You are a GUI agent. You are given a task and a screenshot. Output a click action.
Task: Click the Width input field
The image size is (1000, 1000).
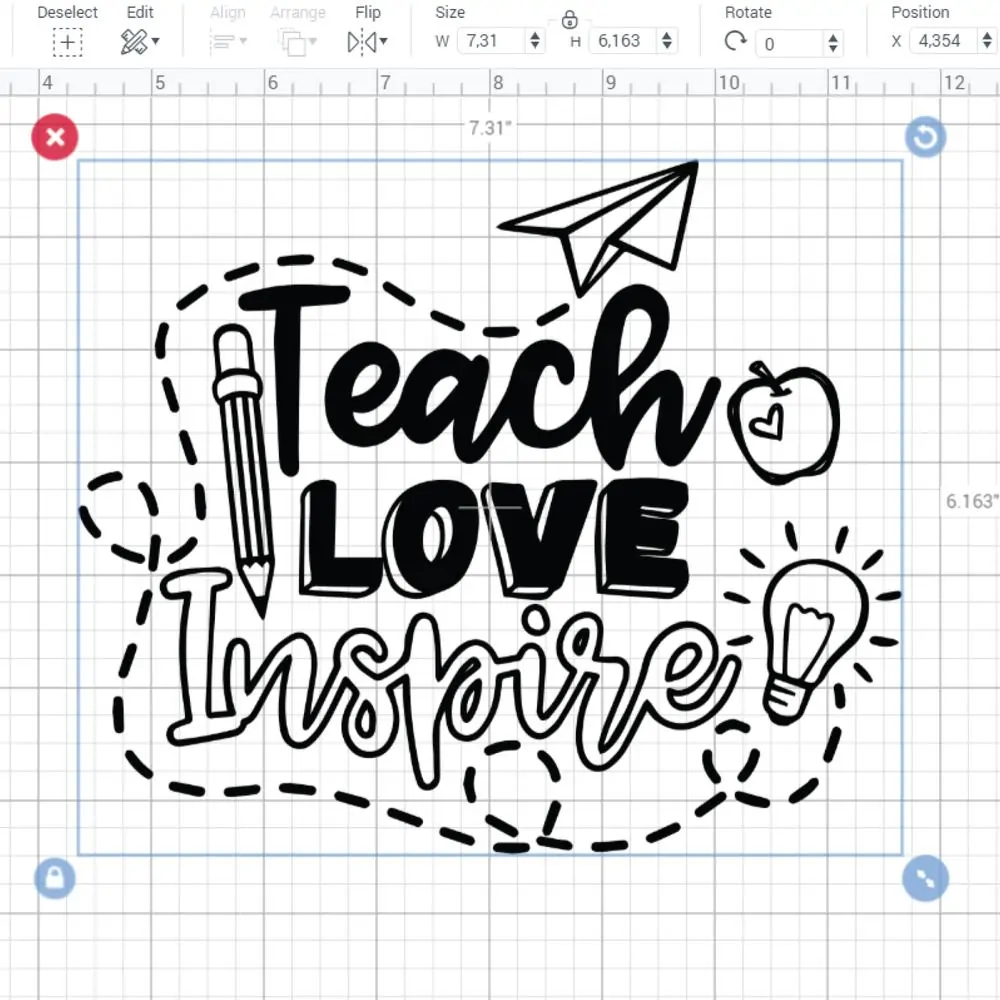493,41
